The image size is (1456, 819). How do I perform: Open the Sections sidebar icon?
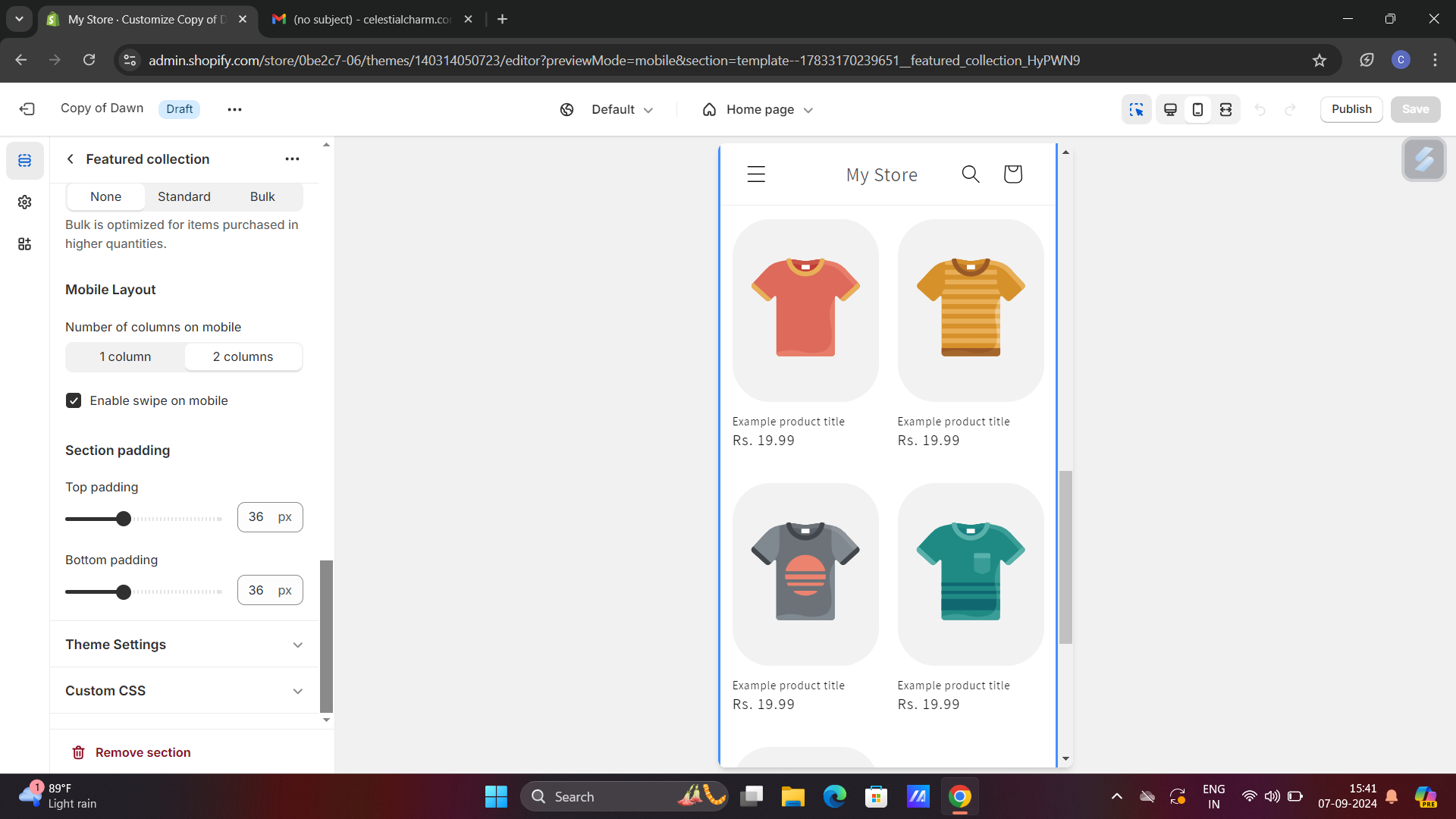[x=24, y=161]
